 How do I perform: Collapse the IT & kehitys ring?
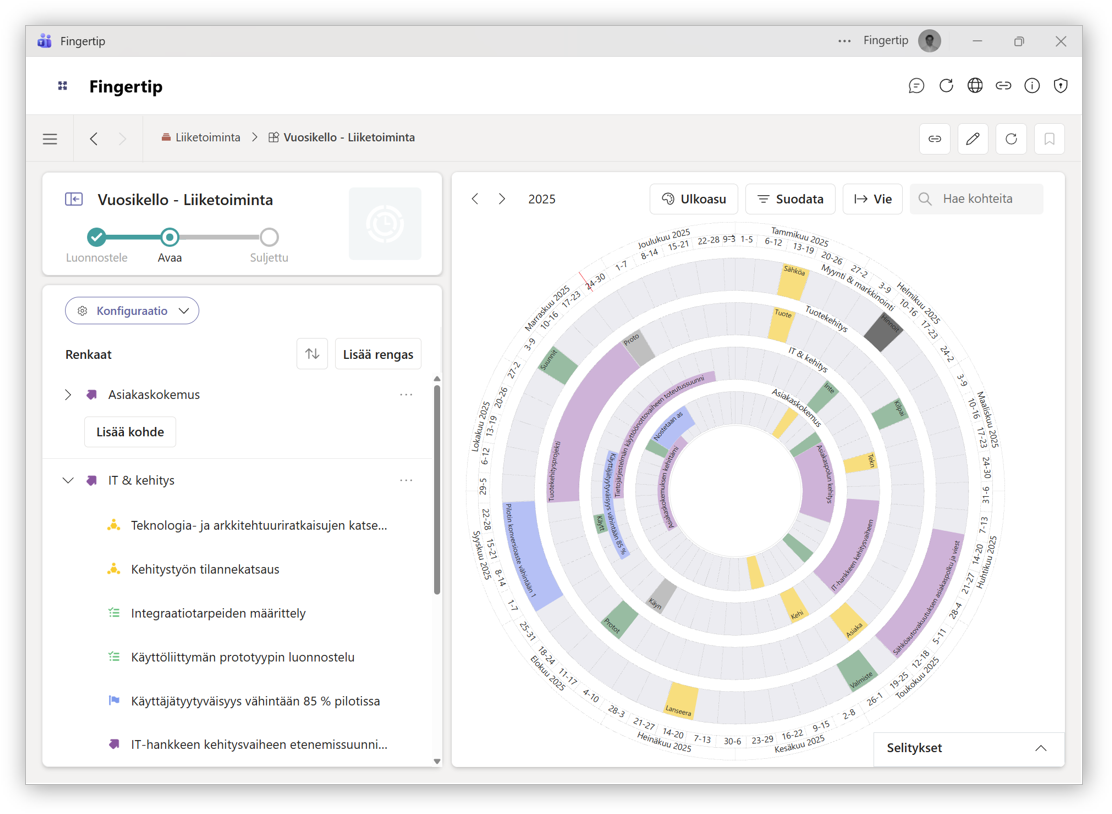click(x=68, y=481)
